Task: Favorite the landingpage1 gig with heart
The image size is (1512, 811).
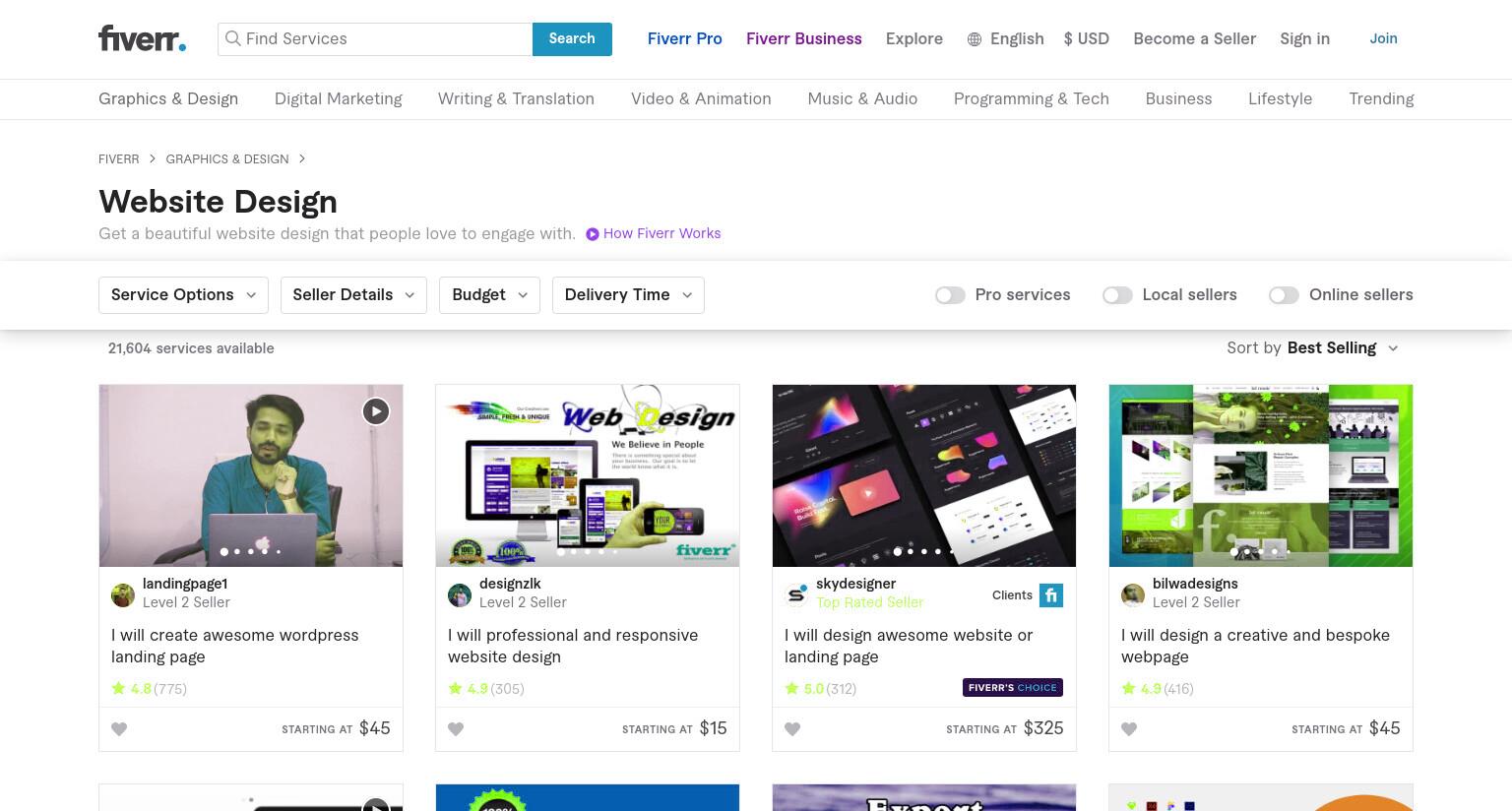Action: (x=119, y=729)
